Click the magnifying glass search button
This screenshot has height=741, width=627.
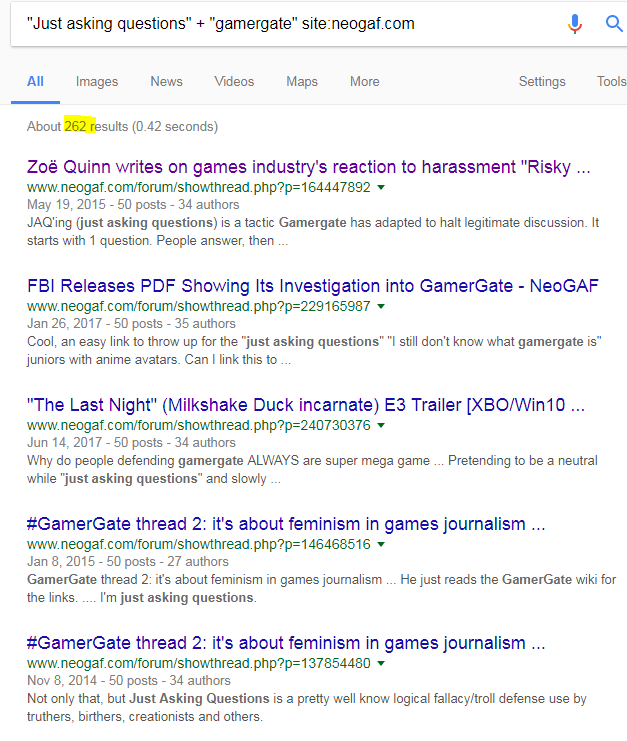click(x=614, y=23)
